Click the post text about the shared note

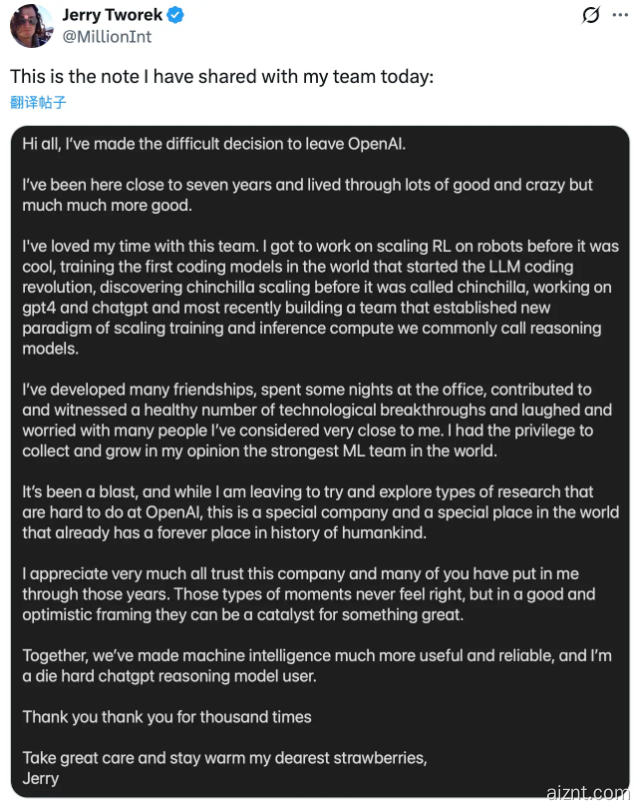coord(221,77)
